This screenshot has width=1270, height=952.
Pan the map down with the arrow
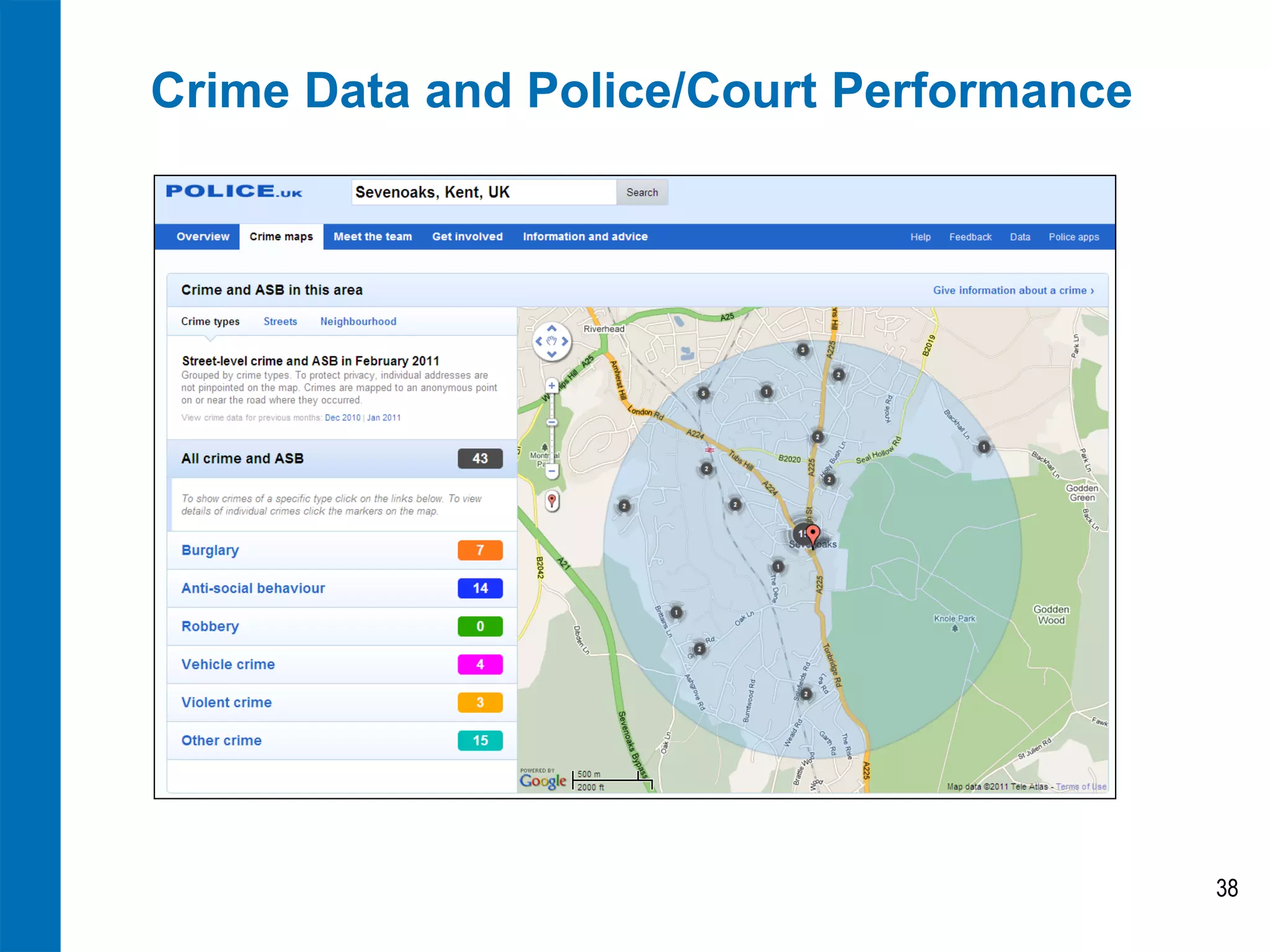click(551, 354)
